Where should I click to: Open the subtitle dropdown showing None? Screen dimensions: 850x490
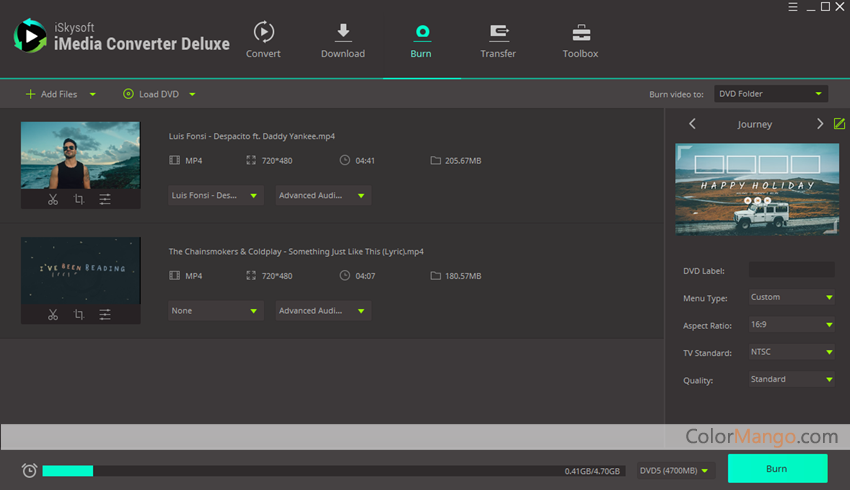point(216,311)
